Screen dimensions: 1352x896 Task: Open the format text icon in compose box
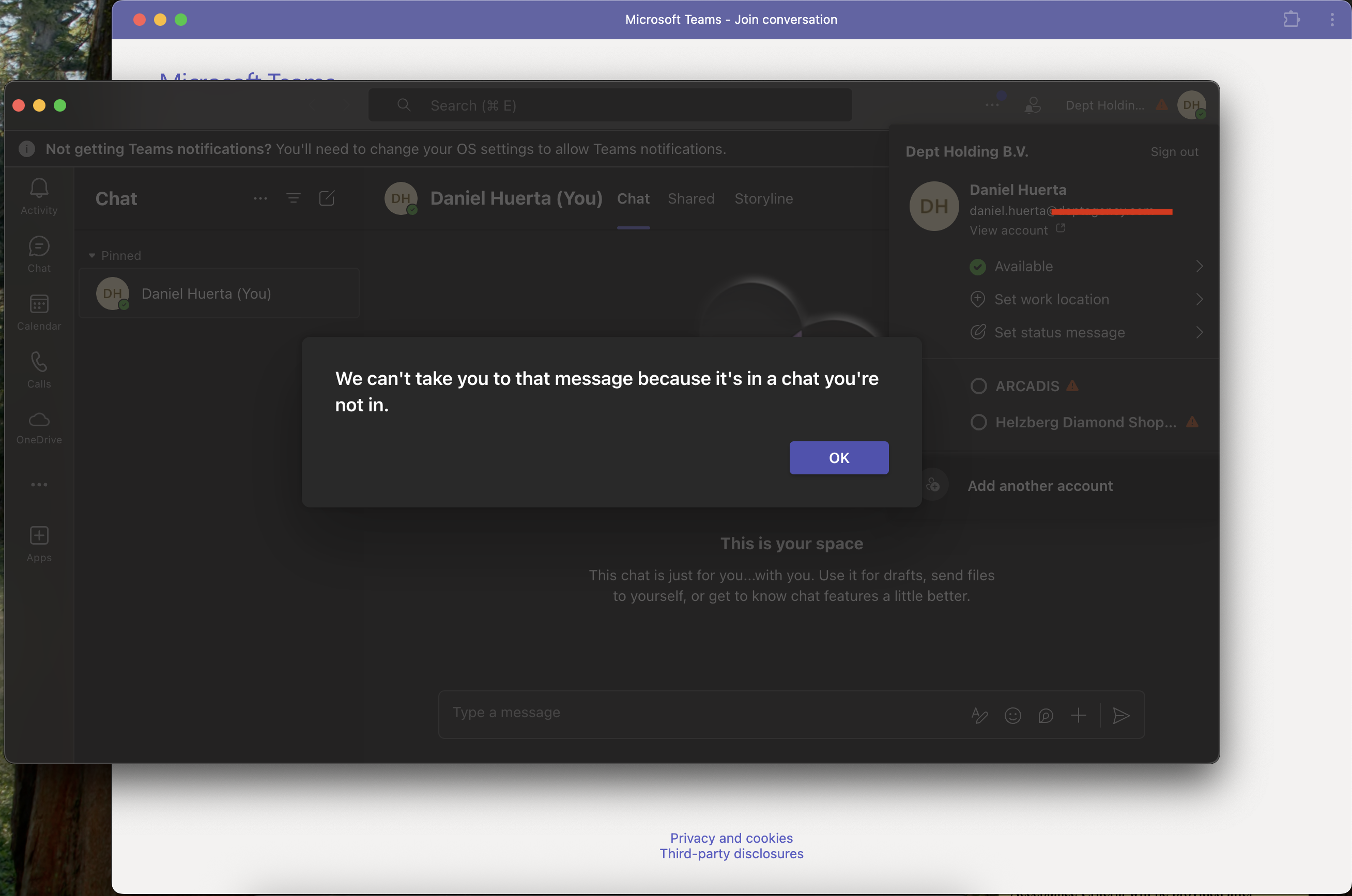pyautogui.click(x=979, y=716)
